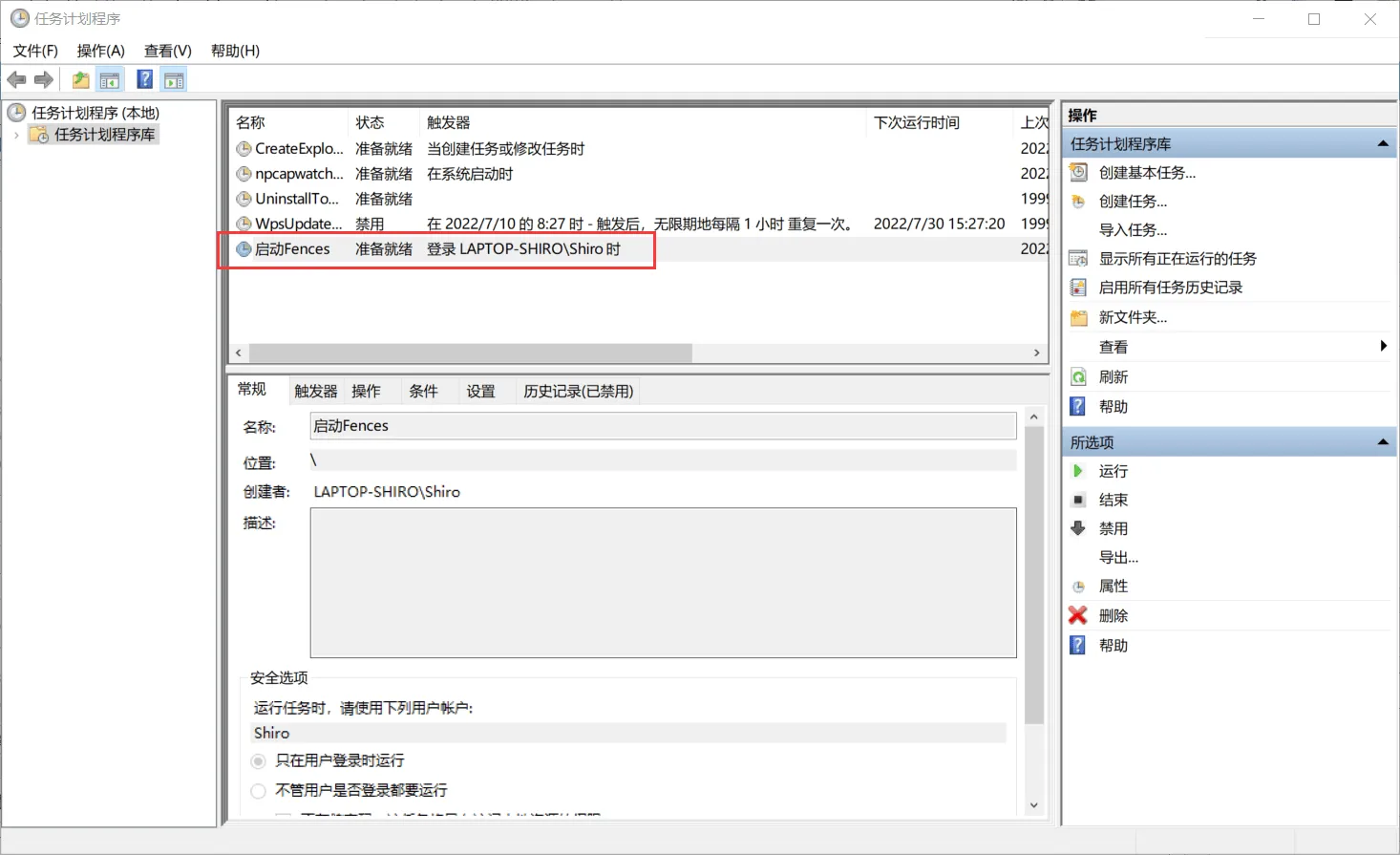Image resolution: width=1400 pixels, height=855 pixels.
Task: Click the icon next to 创建任务...
Action: click(x=1078, y=202)
